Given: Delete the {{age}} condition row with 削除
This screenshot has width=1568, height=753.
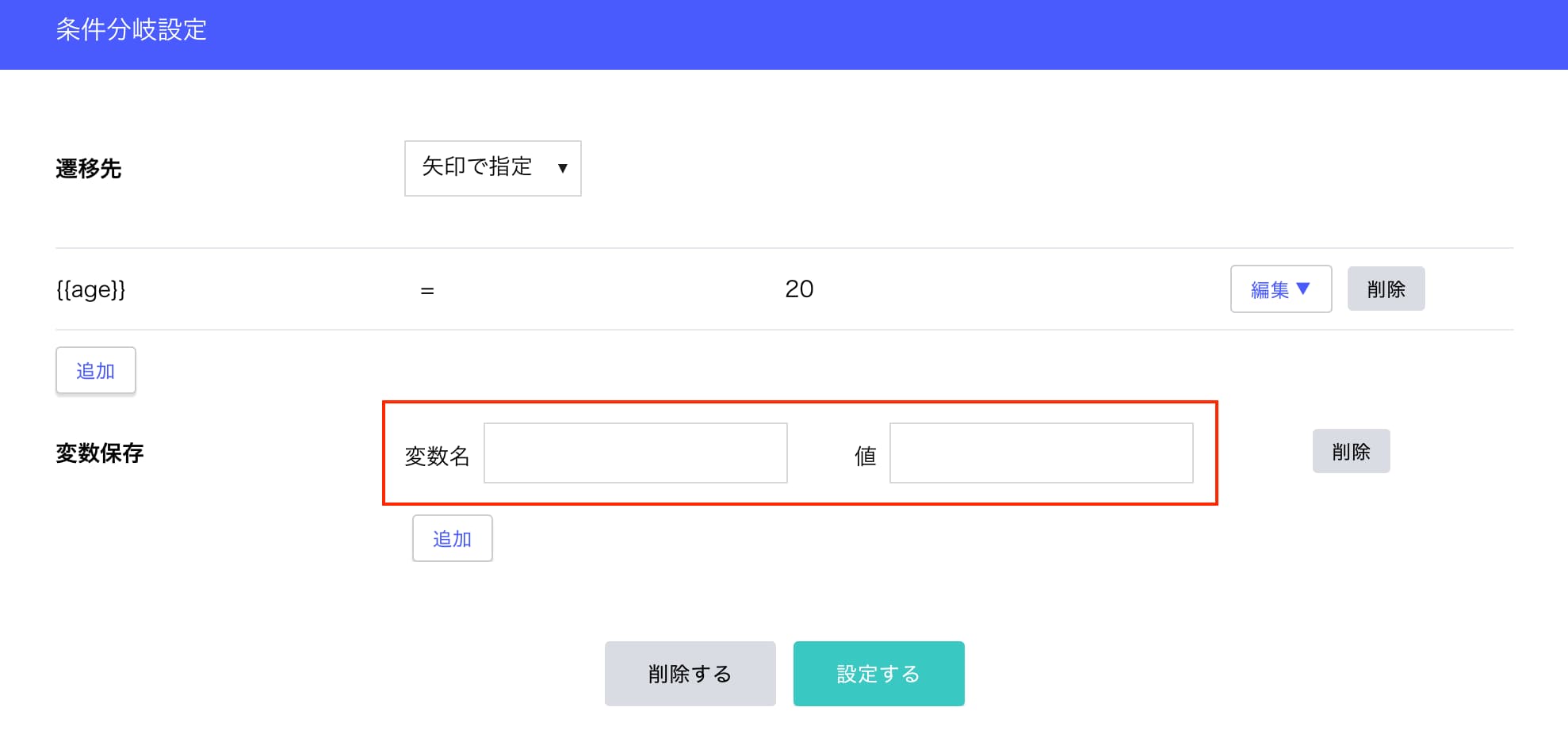Looking at the screenshot, I should point(1386,289).
